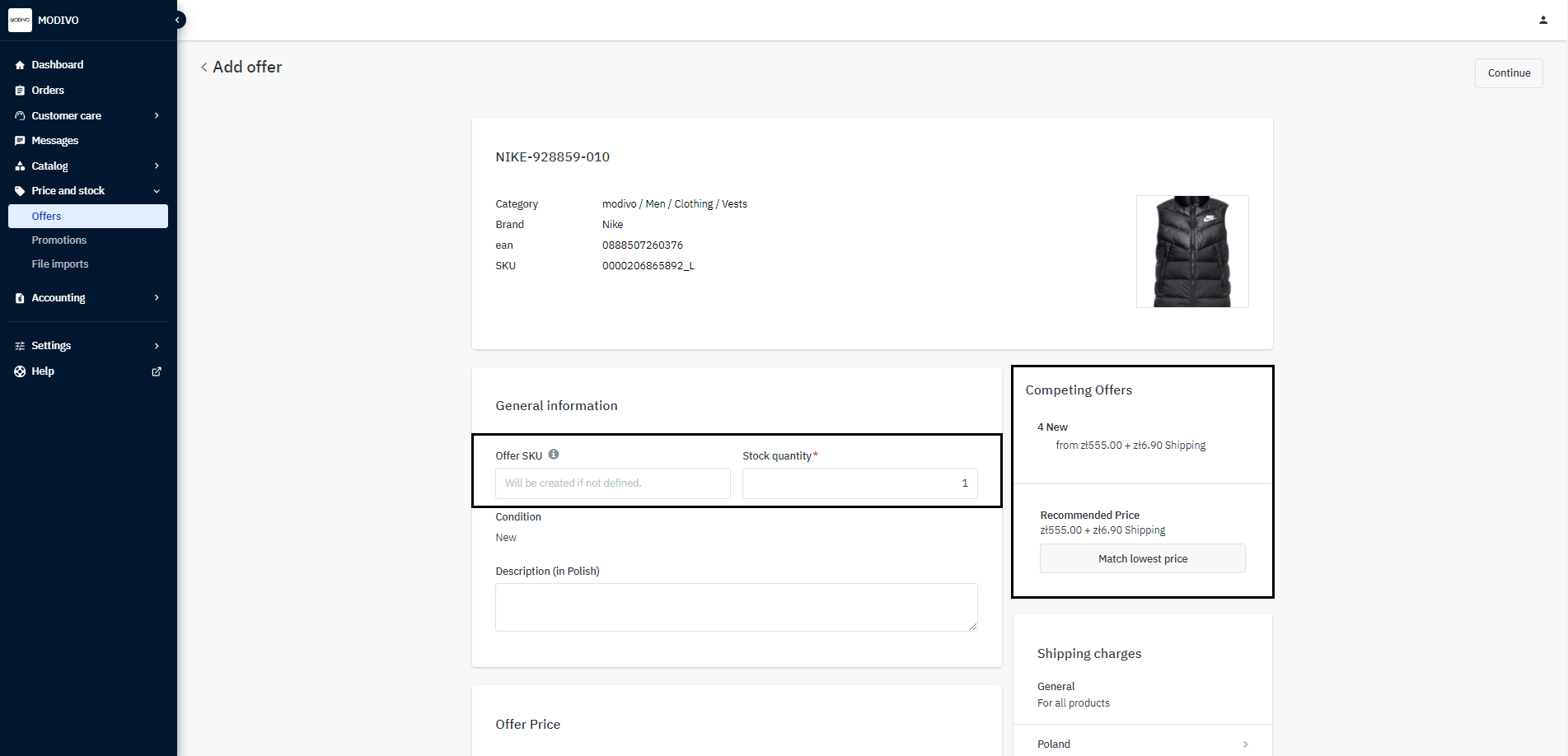
Task: Click the '4 New' competing offers text
Action: point(1052,427)
